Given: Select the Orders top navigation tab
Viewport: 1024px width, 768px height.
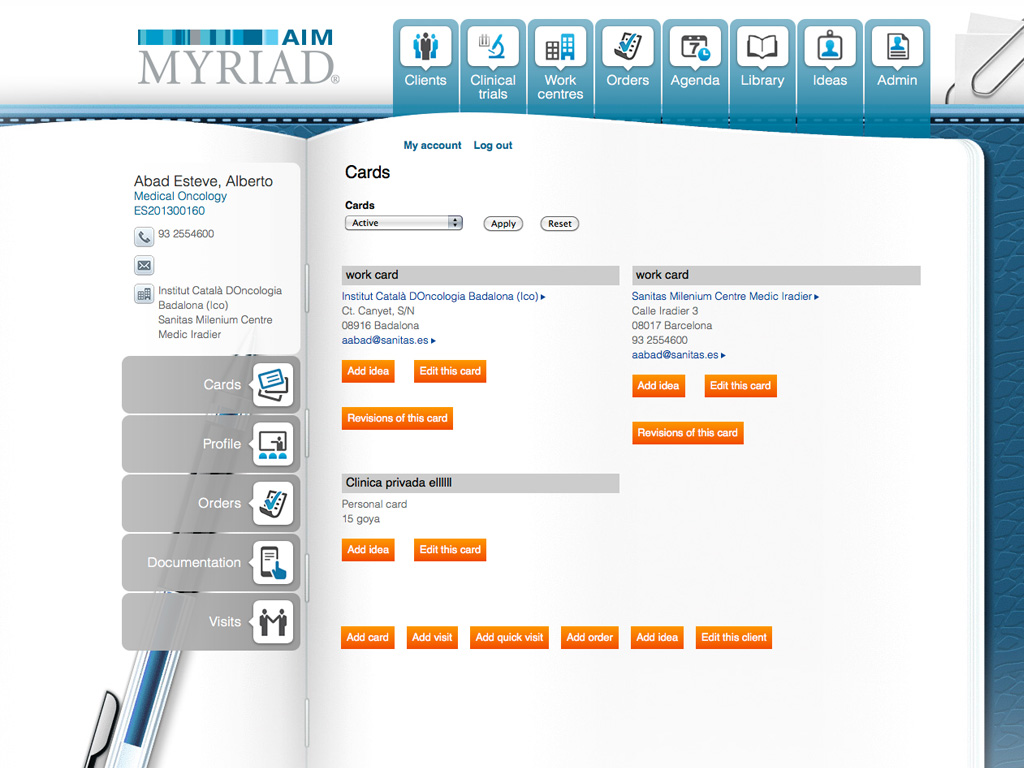Looking at the screenshot, I should (x=628, y=60).
